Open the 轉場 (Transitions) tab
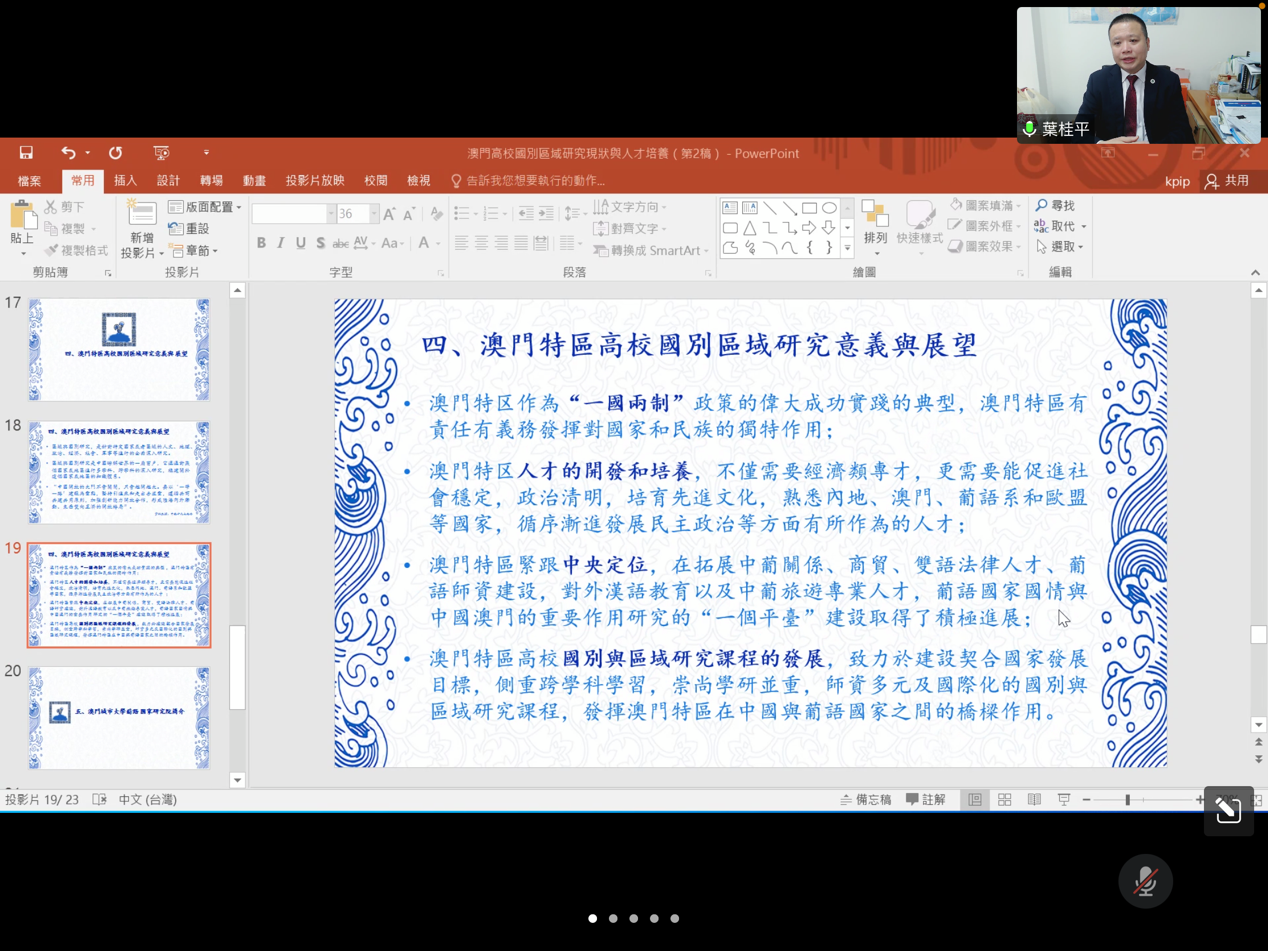The height and width of the screenshot is (951, 1268). [212, 181]
